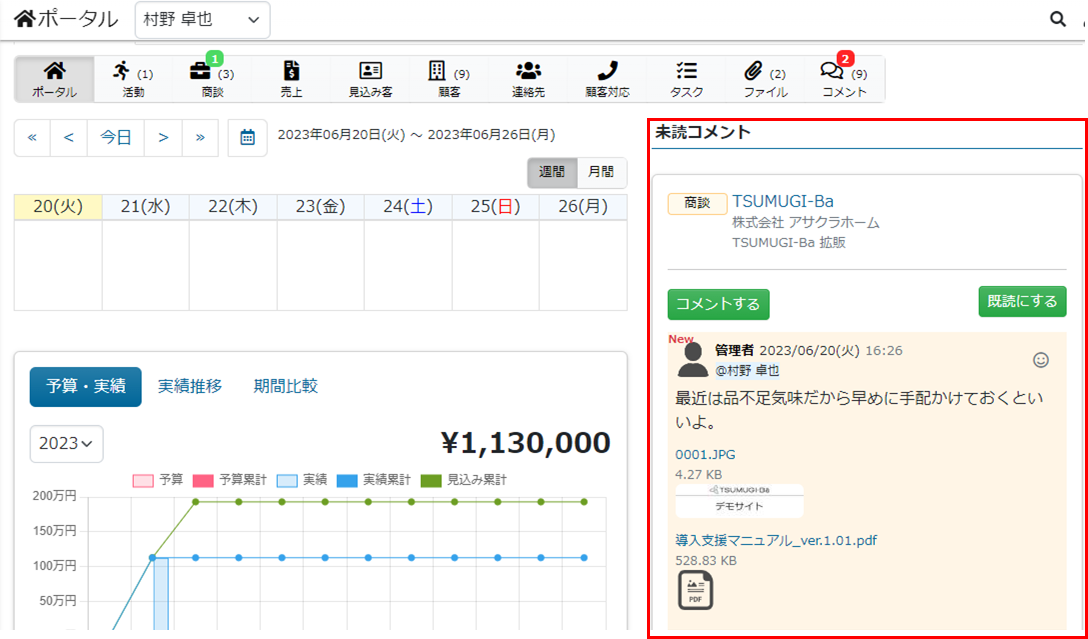
Task: Toggle the 予算 legend swatch
Action: point(142,480)
